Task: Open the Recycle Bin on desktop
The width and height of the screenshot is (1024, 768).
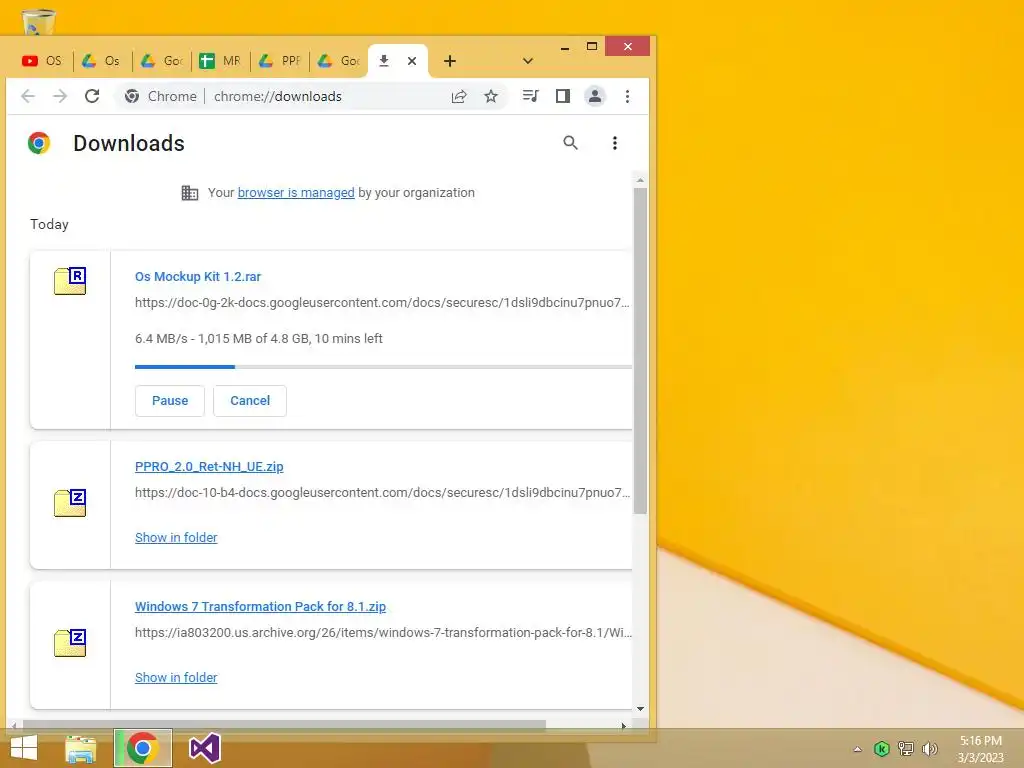Action: (39, 21)
